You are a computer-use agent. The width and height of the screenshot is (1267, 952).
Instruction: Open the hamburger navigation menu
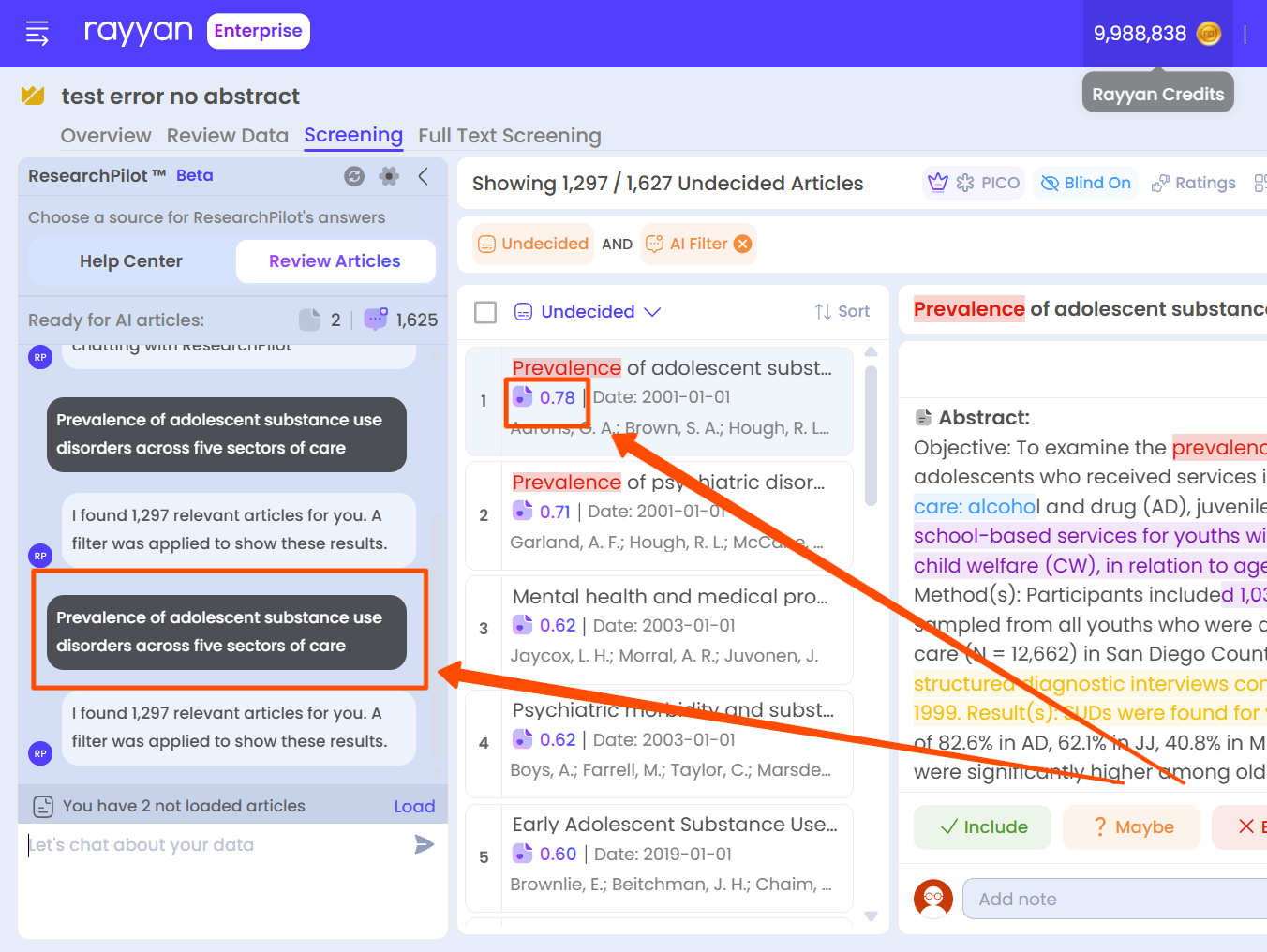37,34
